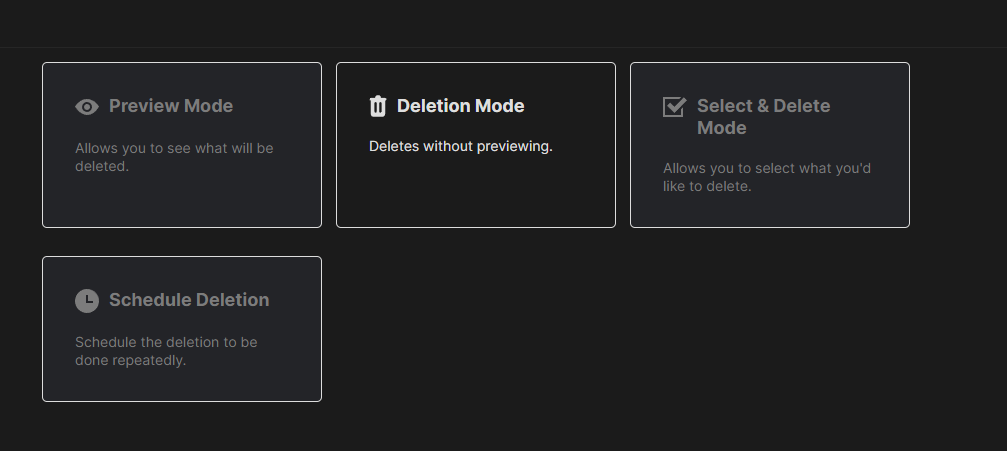Screen dimensions: 1007x451
Task: Click empty space below Schedule Deletion description
Action: pos(182,385)
